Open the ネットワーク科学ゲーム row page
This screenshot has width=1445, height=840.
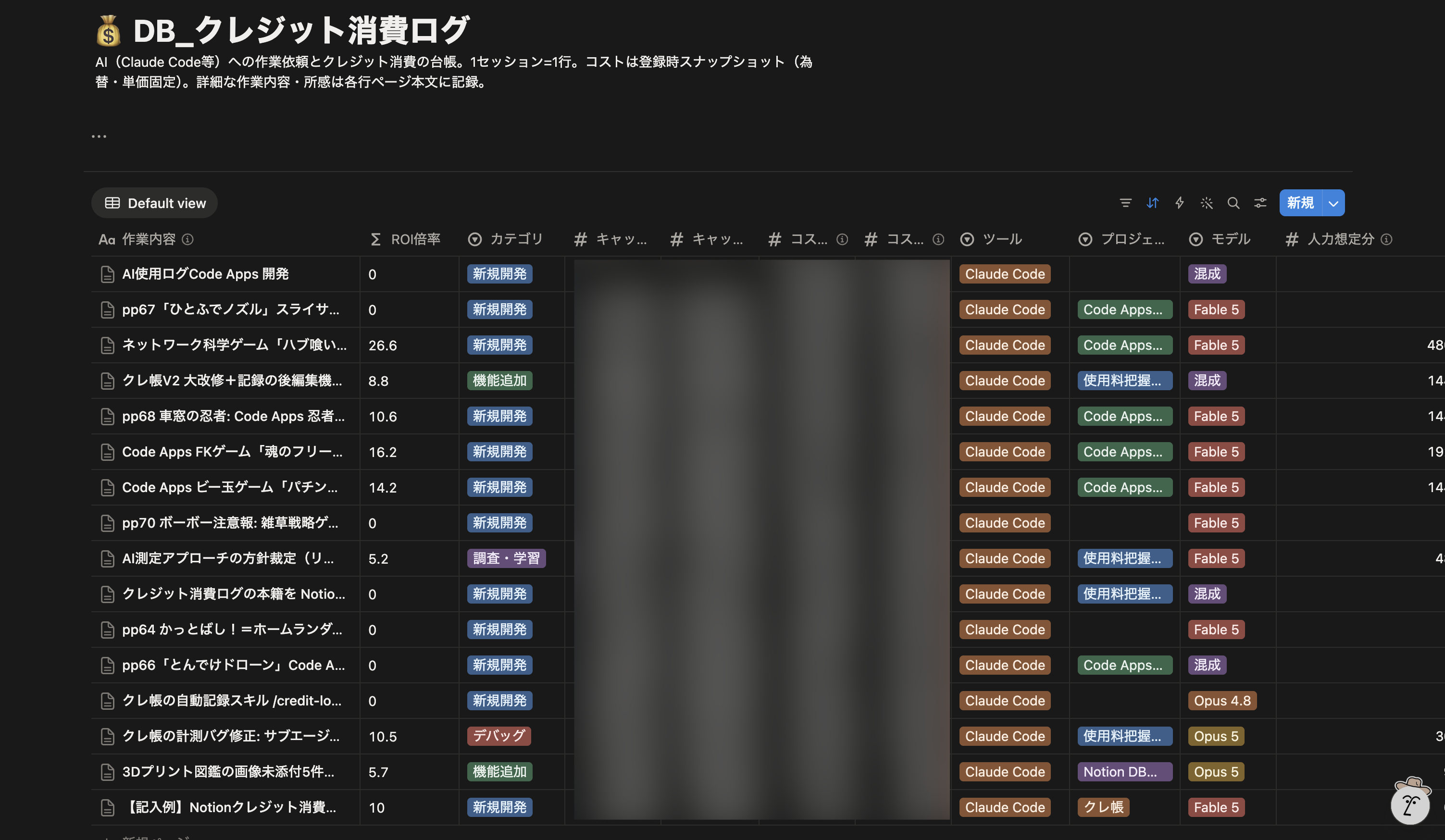[234, 345]
